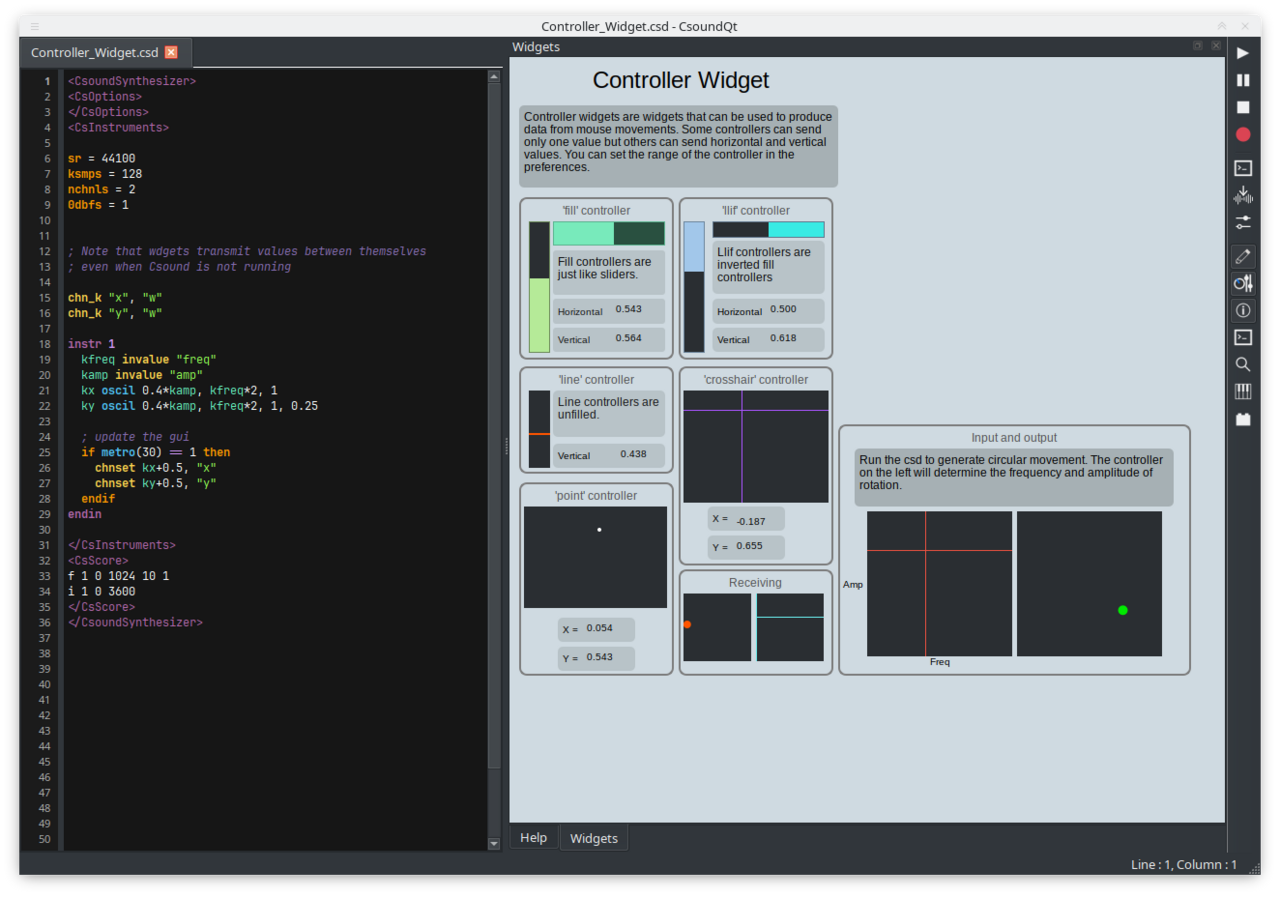1280x898 pixels.
Task: Float the Widgets panel with the undock icon
Action: pos(1197,46)
